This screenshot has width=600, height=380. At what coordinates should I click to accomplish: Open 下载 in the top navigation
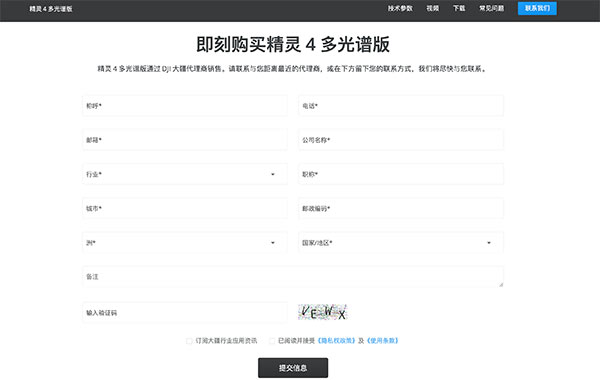[x=459, y=8]
